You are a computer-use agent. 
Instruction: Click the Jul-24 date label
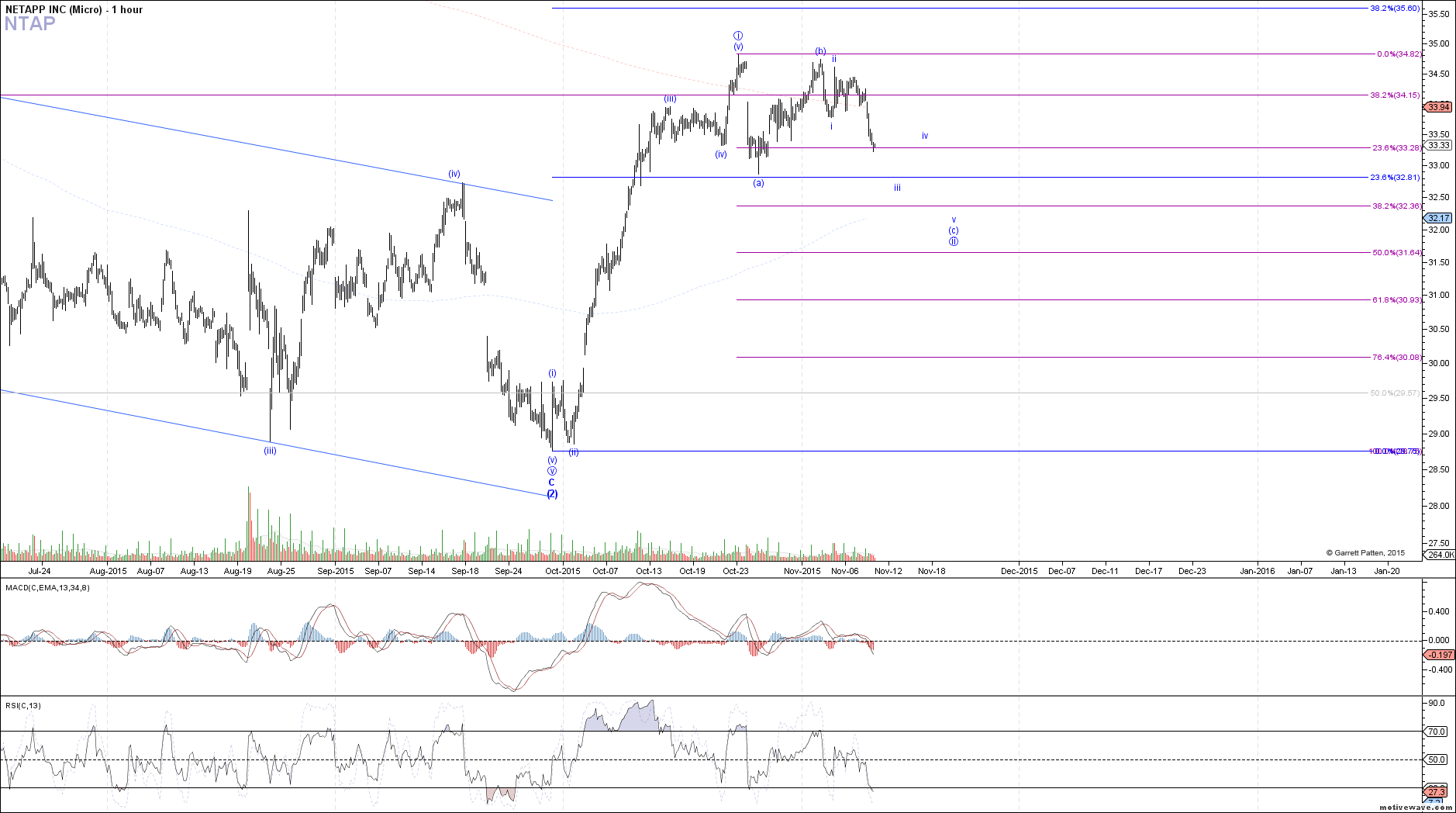click(40, 571)
